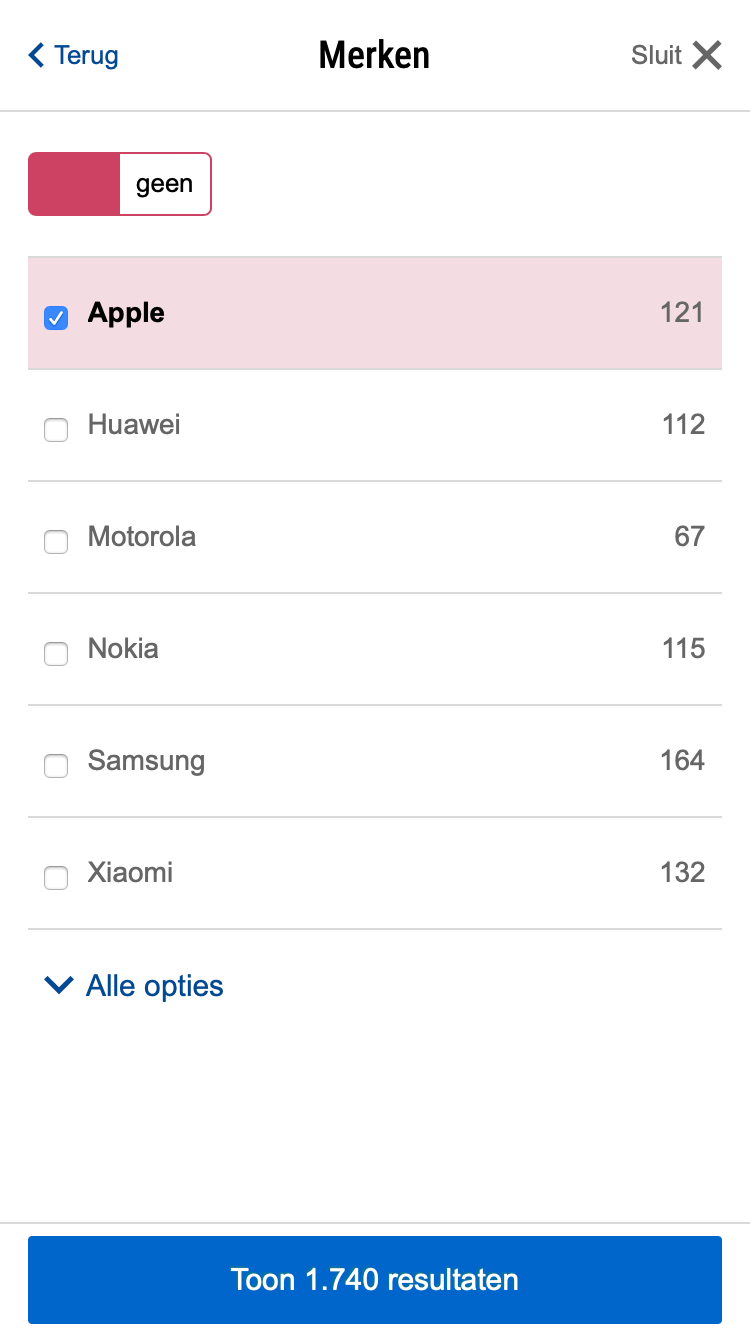This screenshot has height=1334, width=750.
Task: Click the Merken heading
Action: tap(374, 55)
